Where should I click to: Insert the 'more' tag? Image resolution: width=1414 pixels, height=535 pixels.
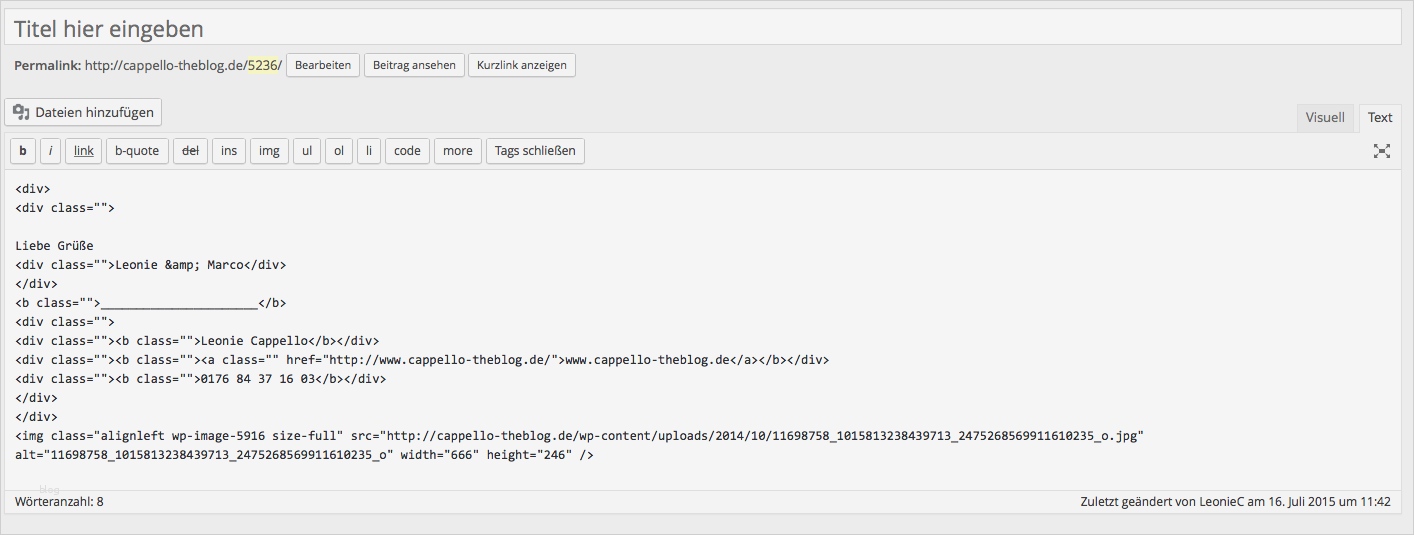(x=458, y=151)
